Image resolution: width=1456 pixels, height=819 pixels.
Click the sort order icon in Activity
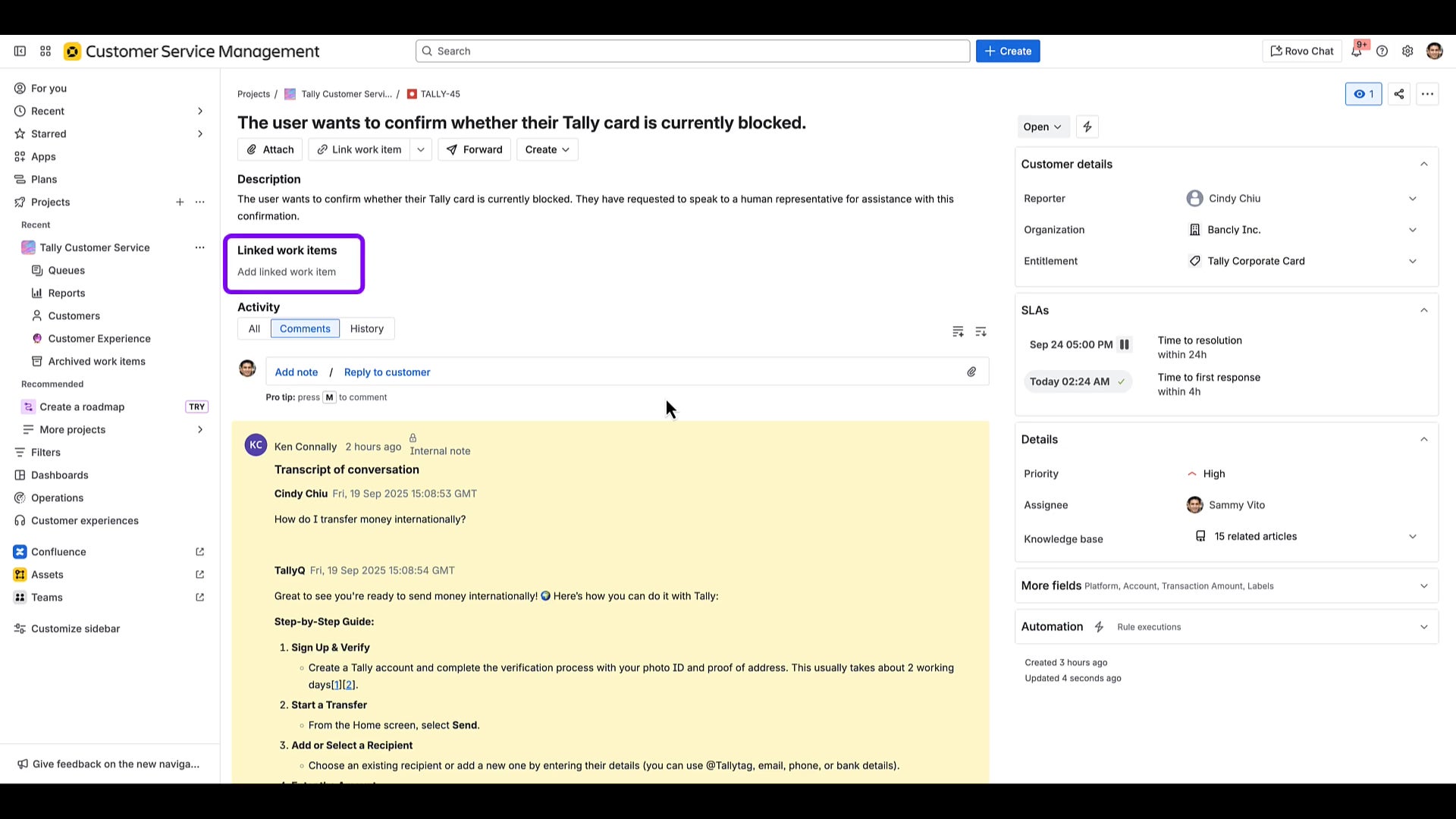[981, 331]
